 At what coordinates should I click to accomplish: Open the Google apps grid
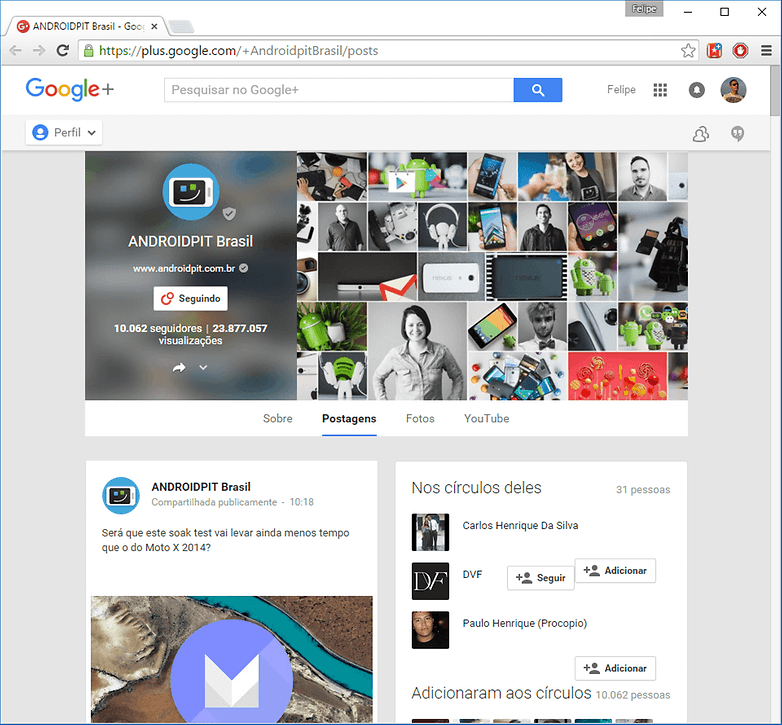[660, 90]
